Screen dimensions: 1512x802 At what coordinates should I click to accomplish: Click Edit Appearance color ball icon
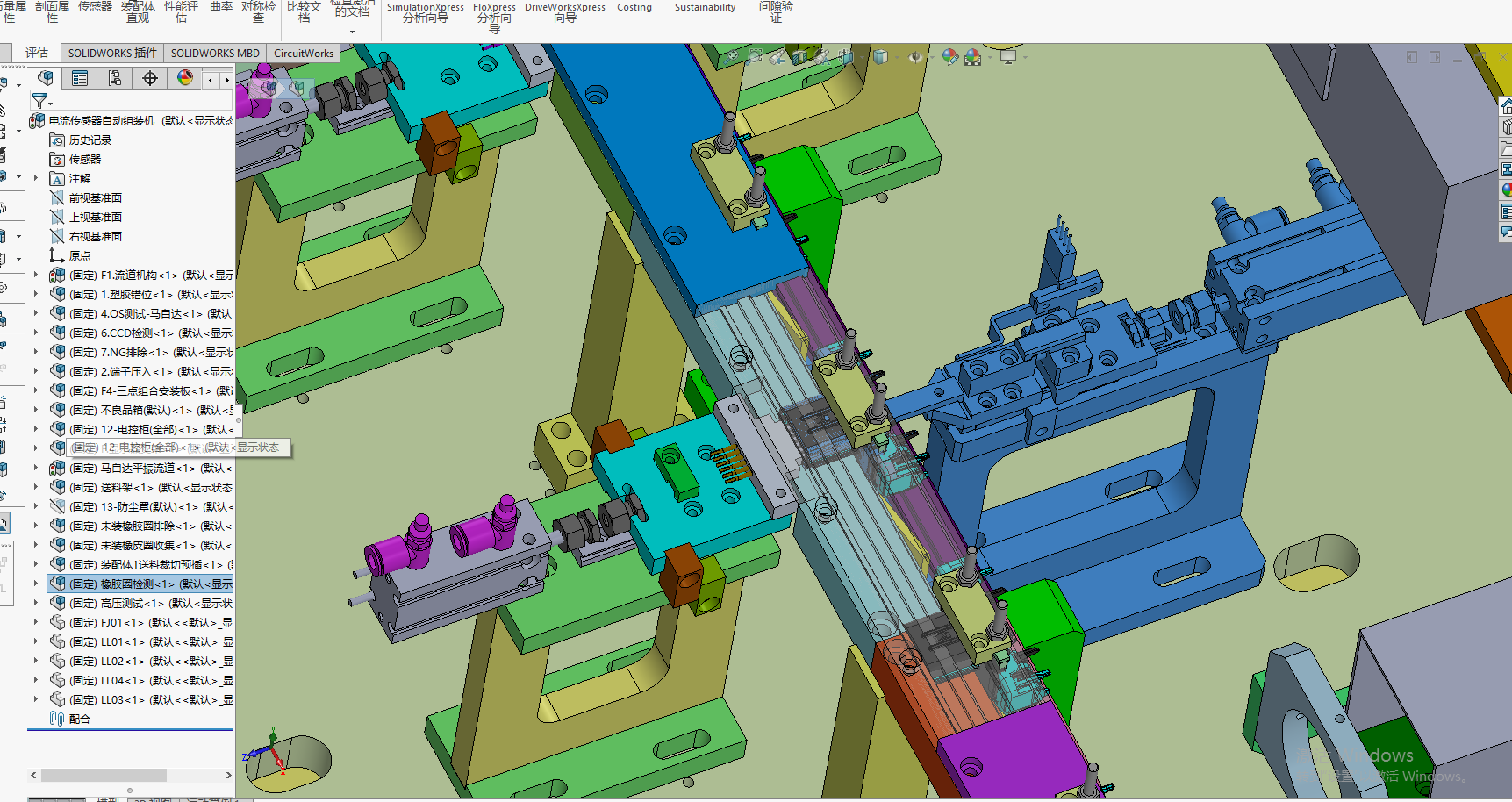coord(949,57)
